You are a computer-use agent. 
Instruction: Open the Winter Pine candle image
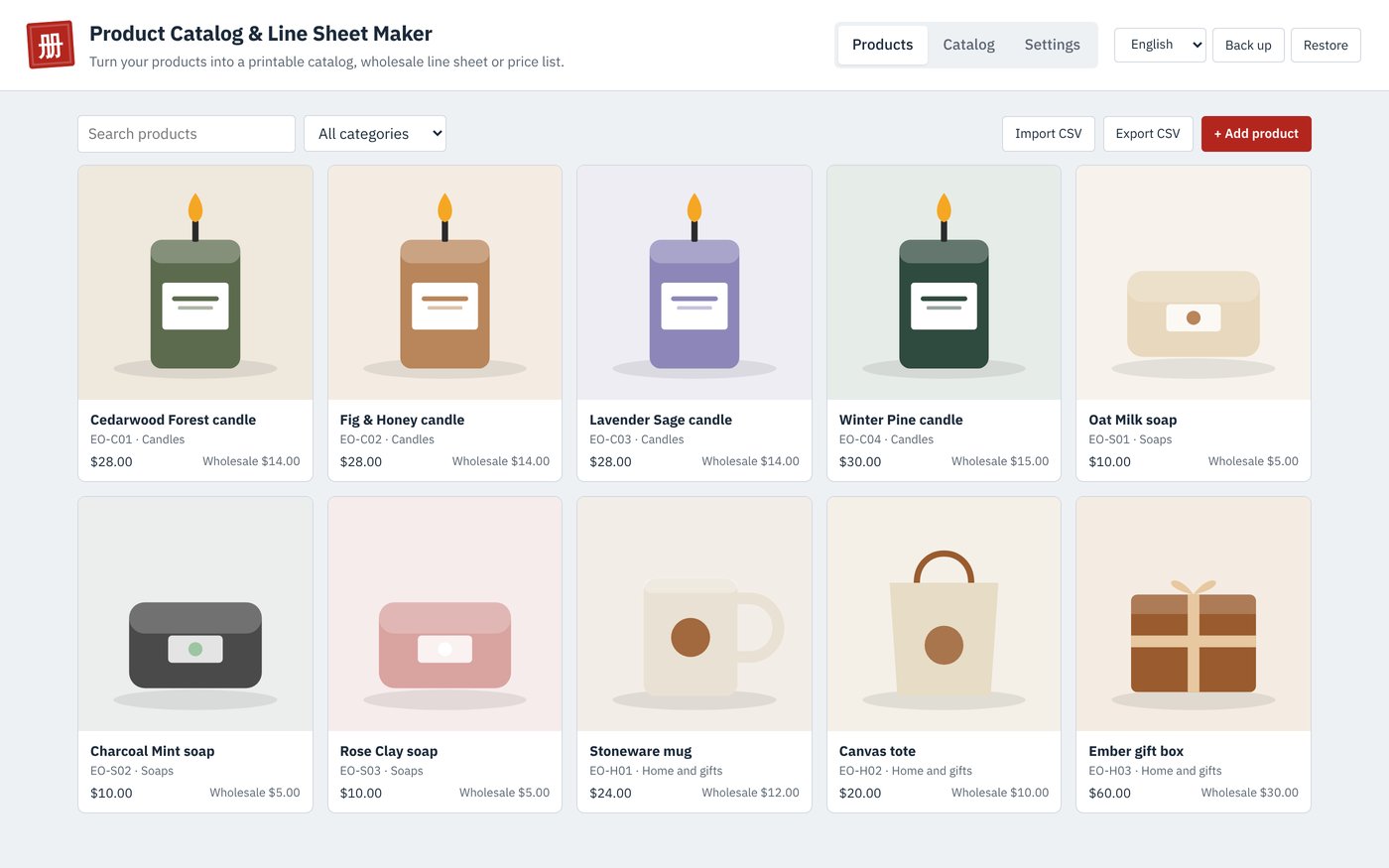click(x=944, y=283)
